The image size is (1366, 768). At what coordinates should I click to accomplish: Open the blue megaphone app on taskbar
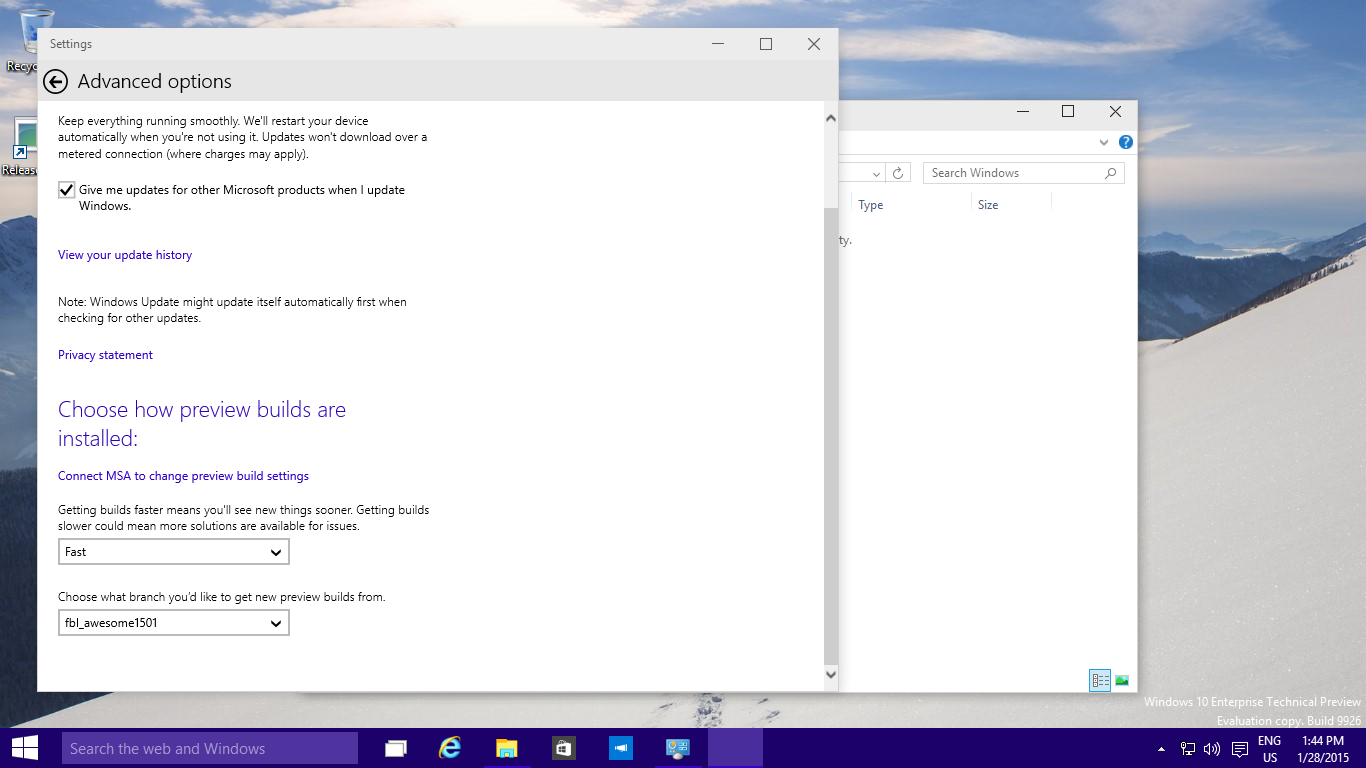click(621, 748)
